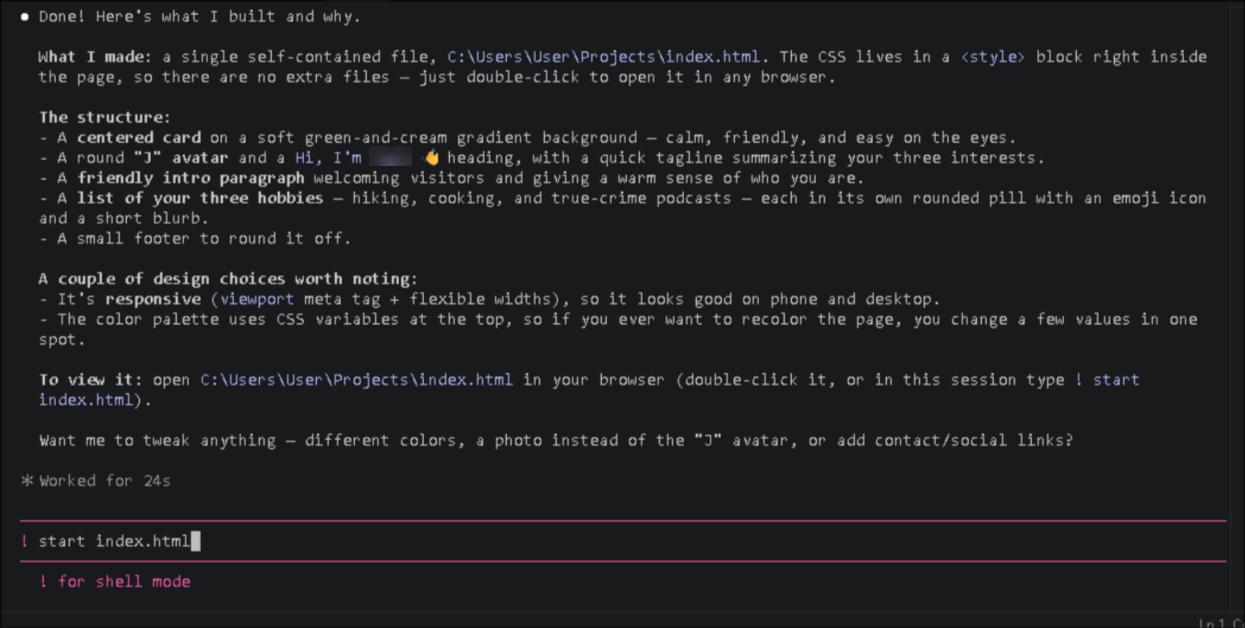Click 'A couple of design choices worth noting:' heading
Image resolution: width=1245 pixels, height=628 pixels.
tap(229, 279)
